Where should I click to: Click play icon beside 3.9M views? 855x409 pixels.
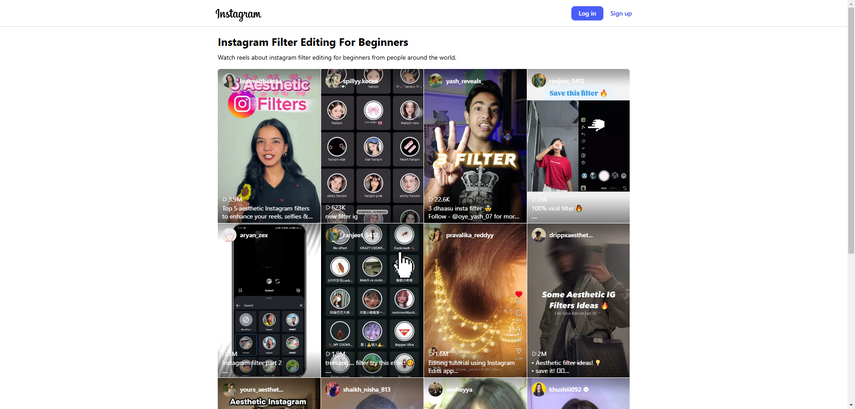click(225, 200)
